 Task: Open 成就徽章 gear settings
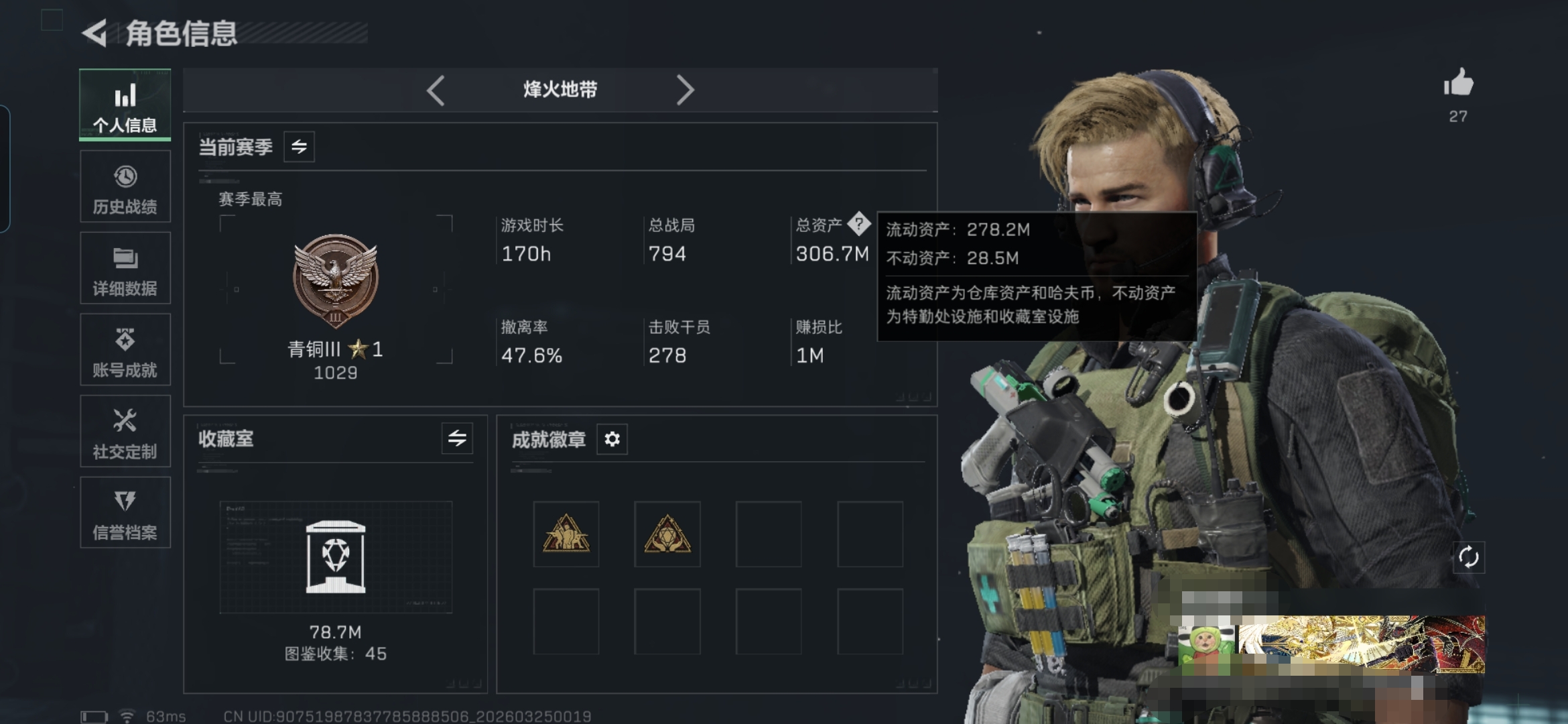coord(612,439)
